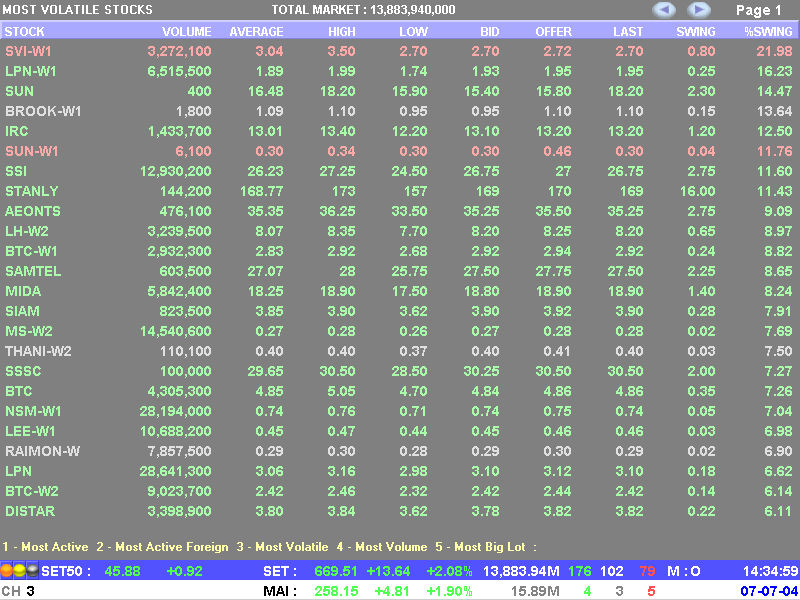The image size is (800, 600).
Task: Select the BROOK-W1 stock symbol
Action: pyautogui.click(x=43, y=111)
